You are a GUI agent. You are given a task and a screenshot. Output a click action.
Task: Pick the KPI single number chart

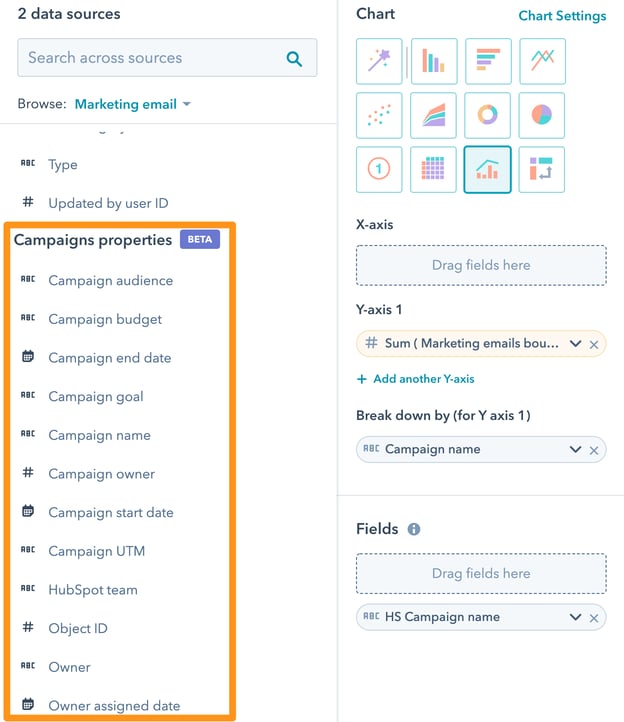(x=379, y=169)
